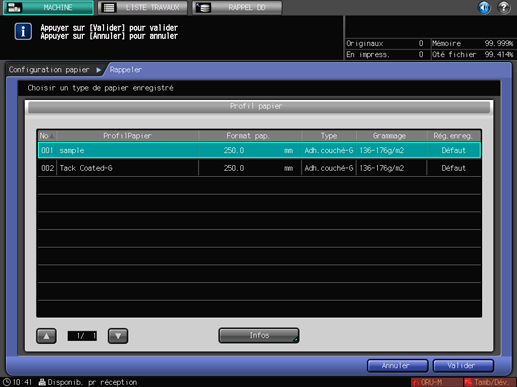
Task: Click the Rég. enreg. column header
Action: tap(453, 136)
